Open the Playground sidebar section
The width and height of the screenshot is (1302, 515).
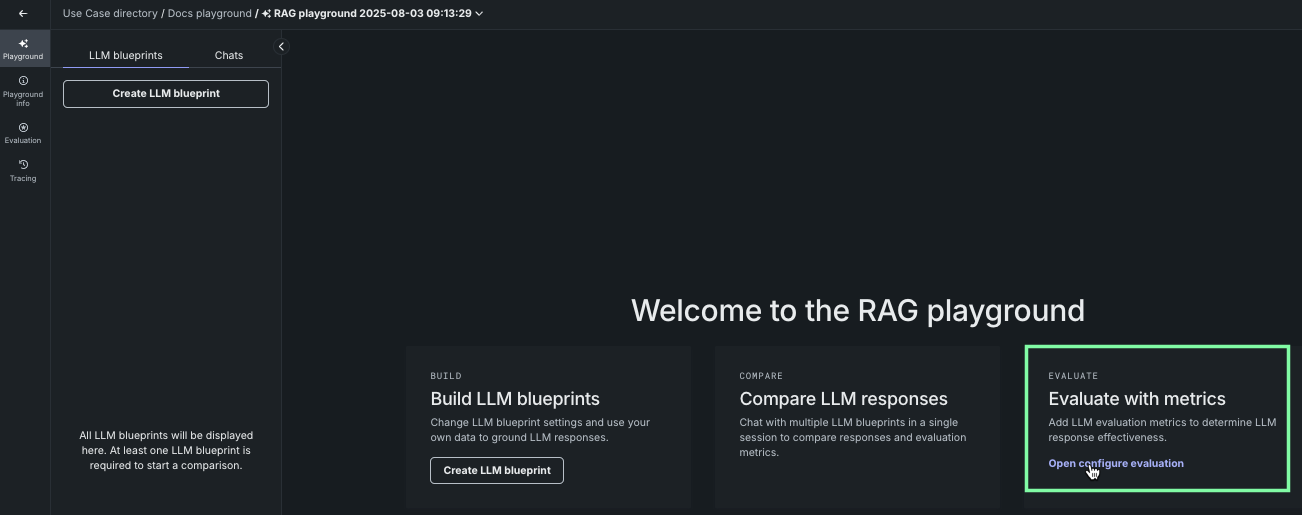(23, 49)
